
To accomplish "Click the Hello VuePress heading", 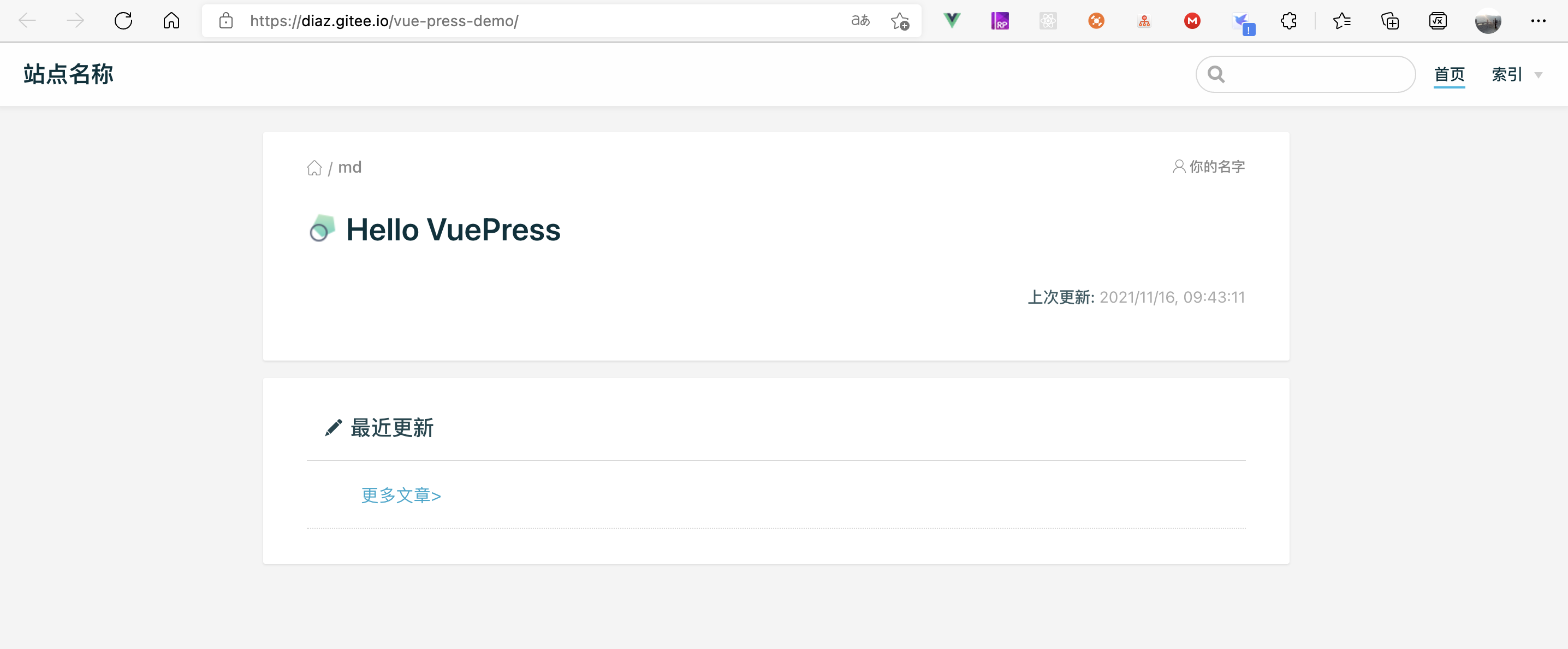I will [453, 229].
